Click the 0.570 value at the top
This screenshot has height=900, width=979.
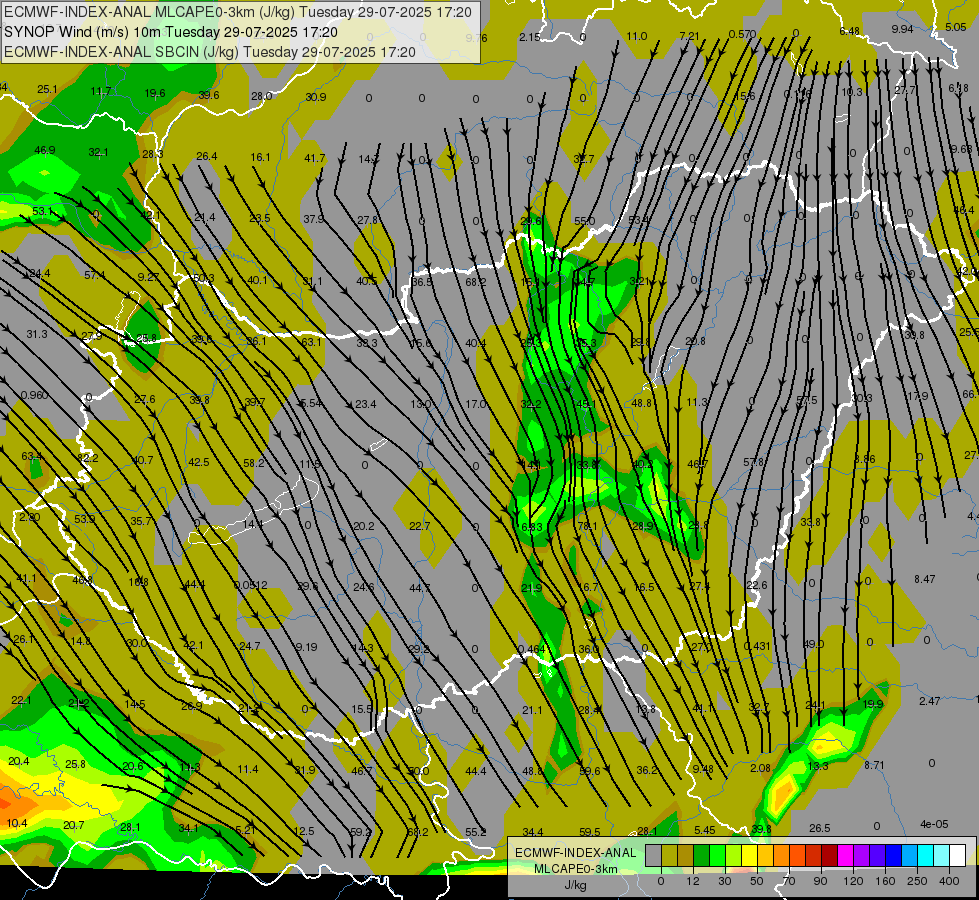[x=742, y=34]
